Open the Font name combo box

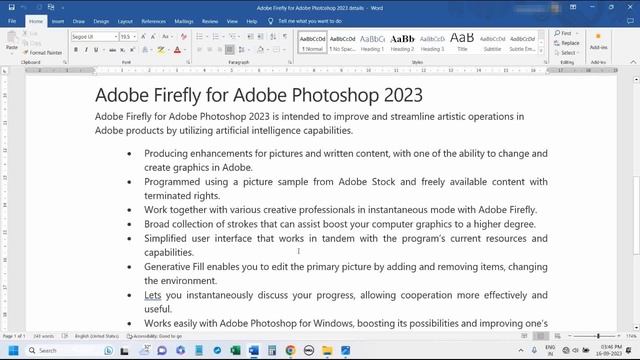coord(95,37)
